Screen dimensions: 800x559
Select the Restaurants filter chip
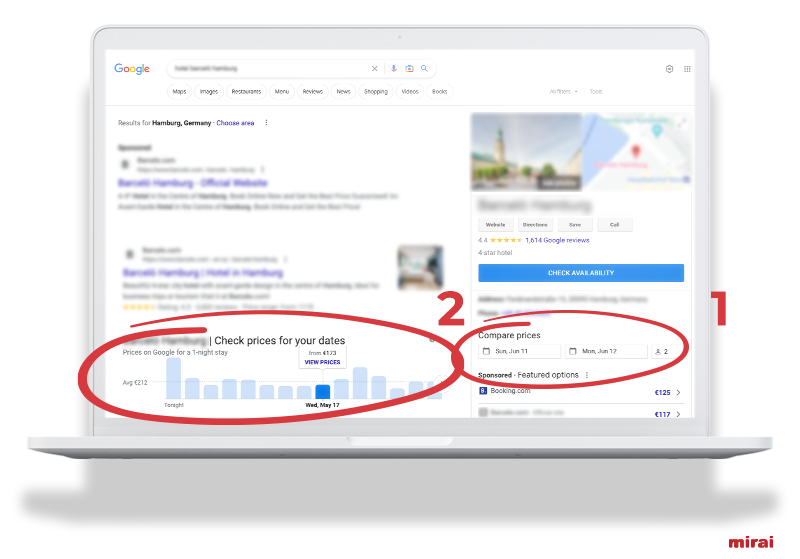coord(246,91)
